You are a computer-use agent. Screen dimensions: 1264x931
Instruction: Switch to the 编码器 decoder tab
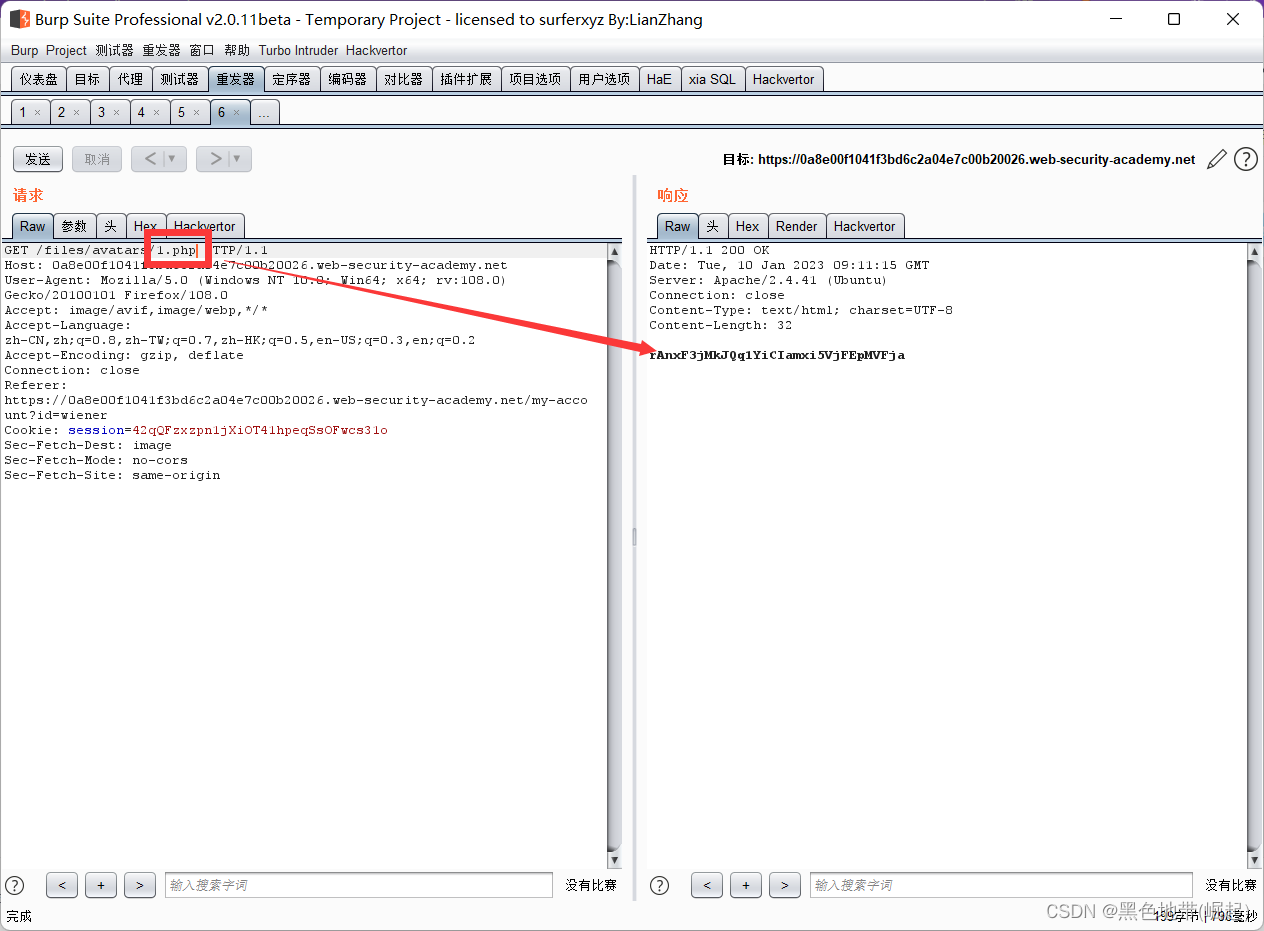[x=348, y=79]
